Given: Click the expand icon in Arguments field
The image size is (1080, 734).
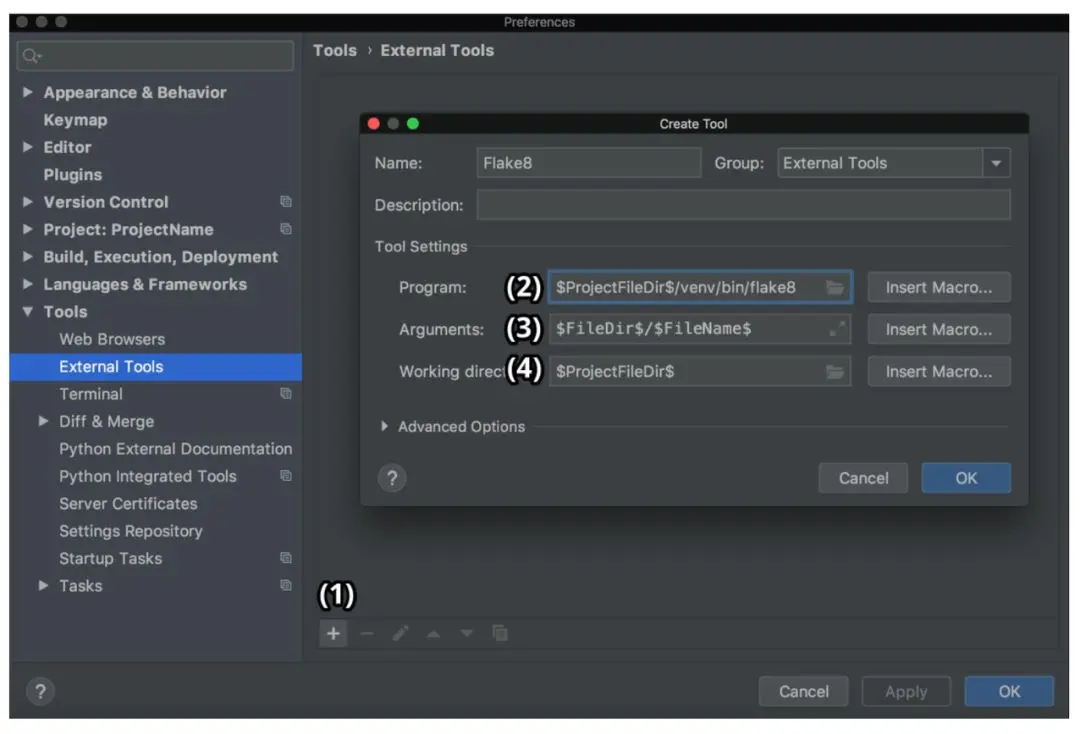Looking at the screenshot, I should coord(838,329).
